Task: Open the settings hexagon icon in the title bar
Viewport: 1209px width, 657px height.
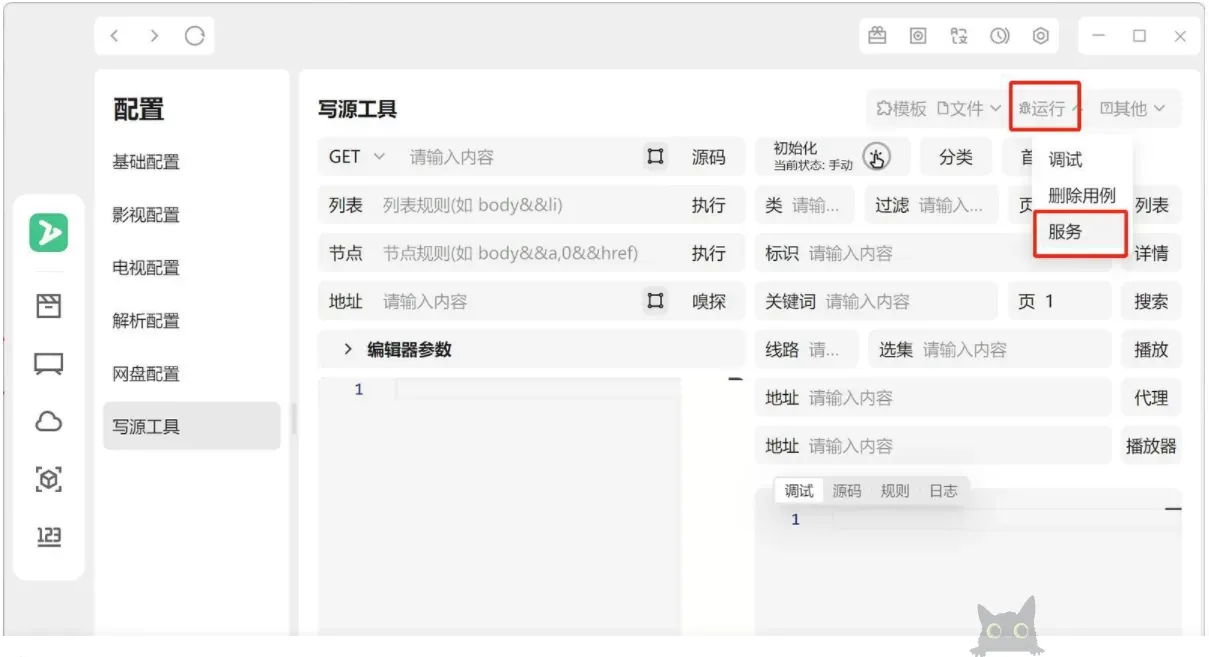Action: (1040, 36)
